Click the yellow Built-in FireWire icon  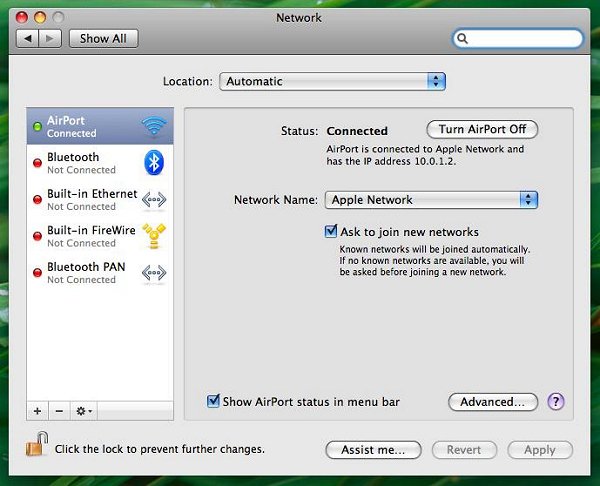(153, 236)
